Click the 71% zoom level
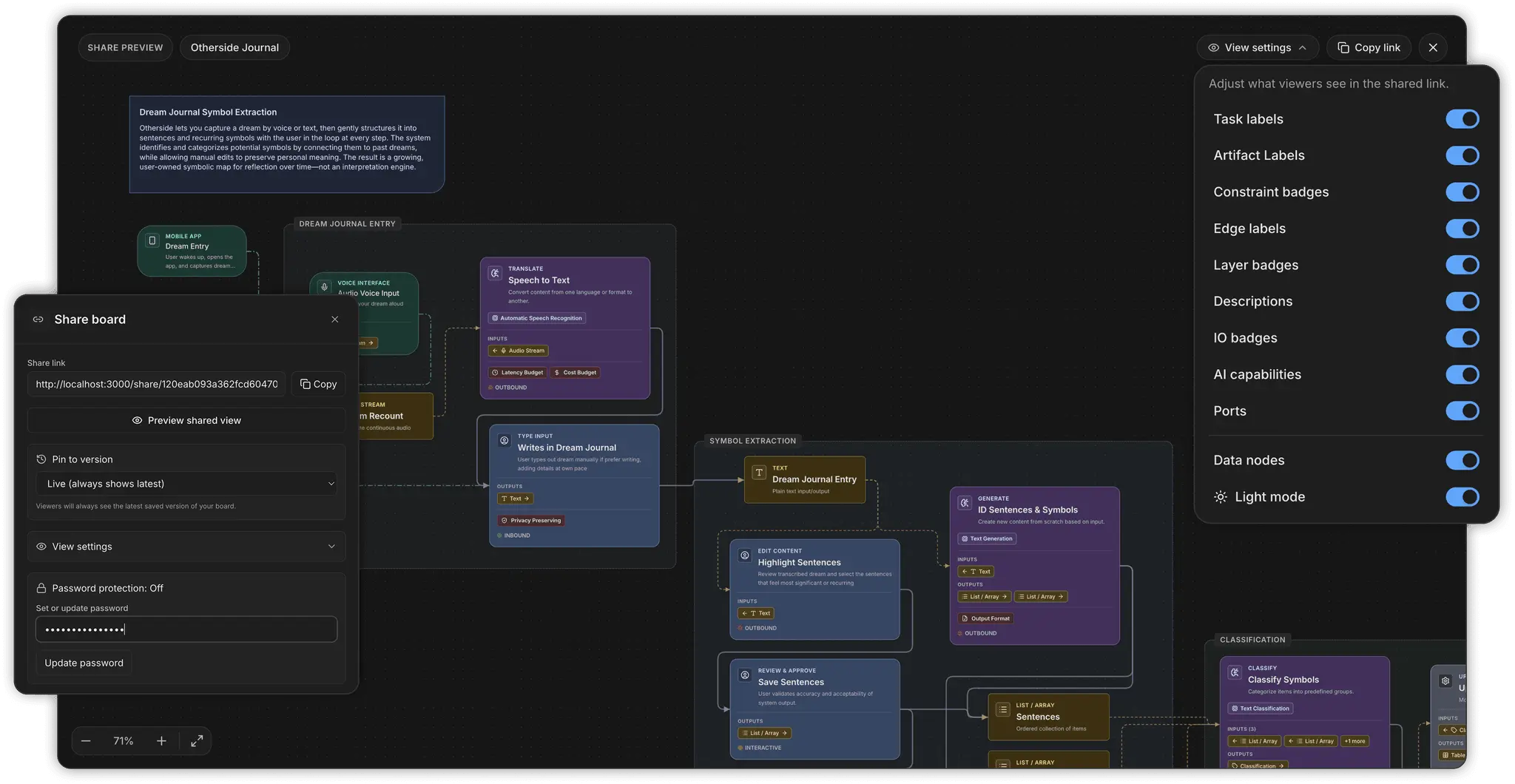 point(123,741)
